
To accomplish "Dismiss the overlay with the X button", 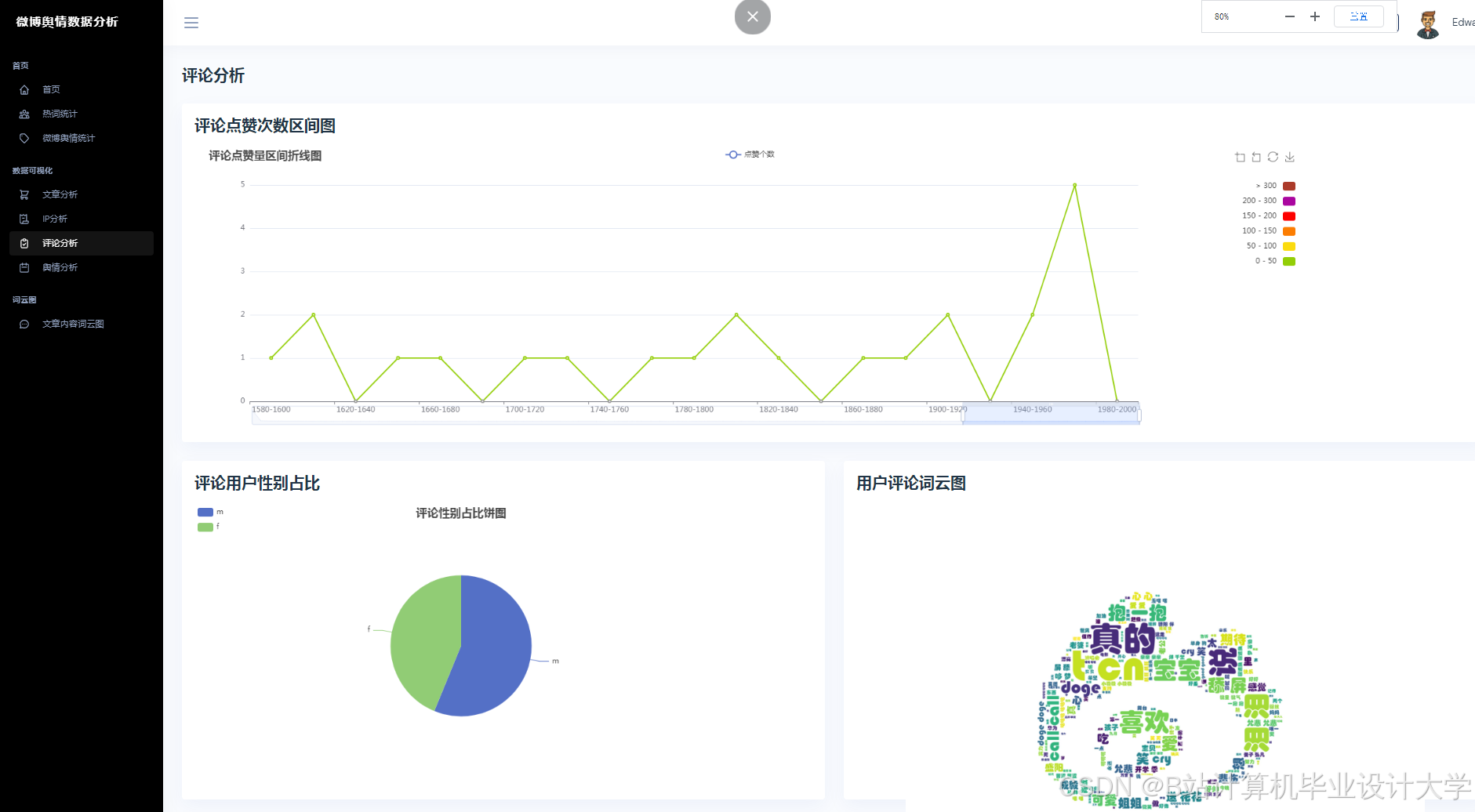I will click(752, 16).
